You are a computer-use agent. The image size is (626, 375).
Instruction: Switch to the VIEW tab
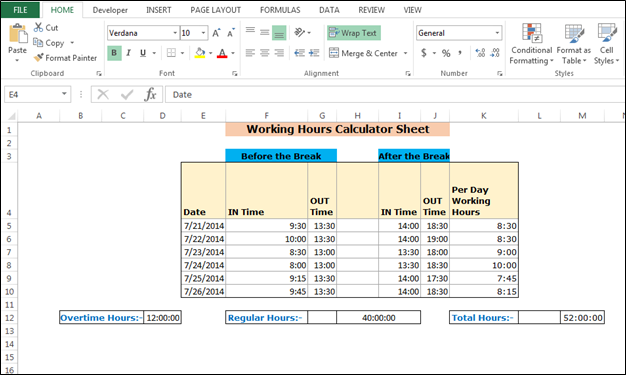click(412, 10)
